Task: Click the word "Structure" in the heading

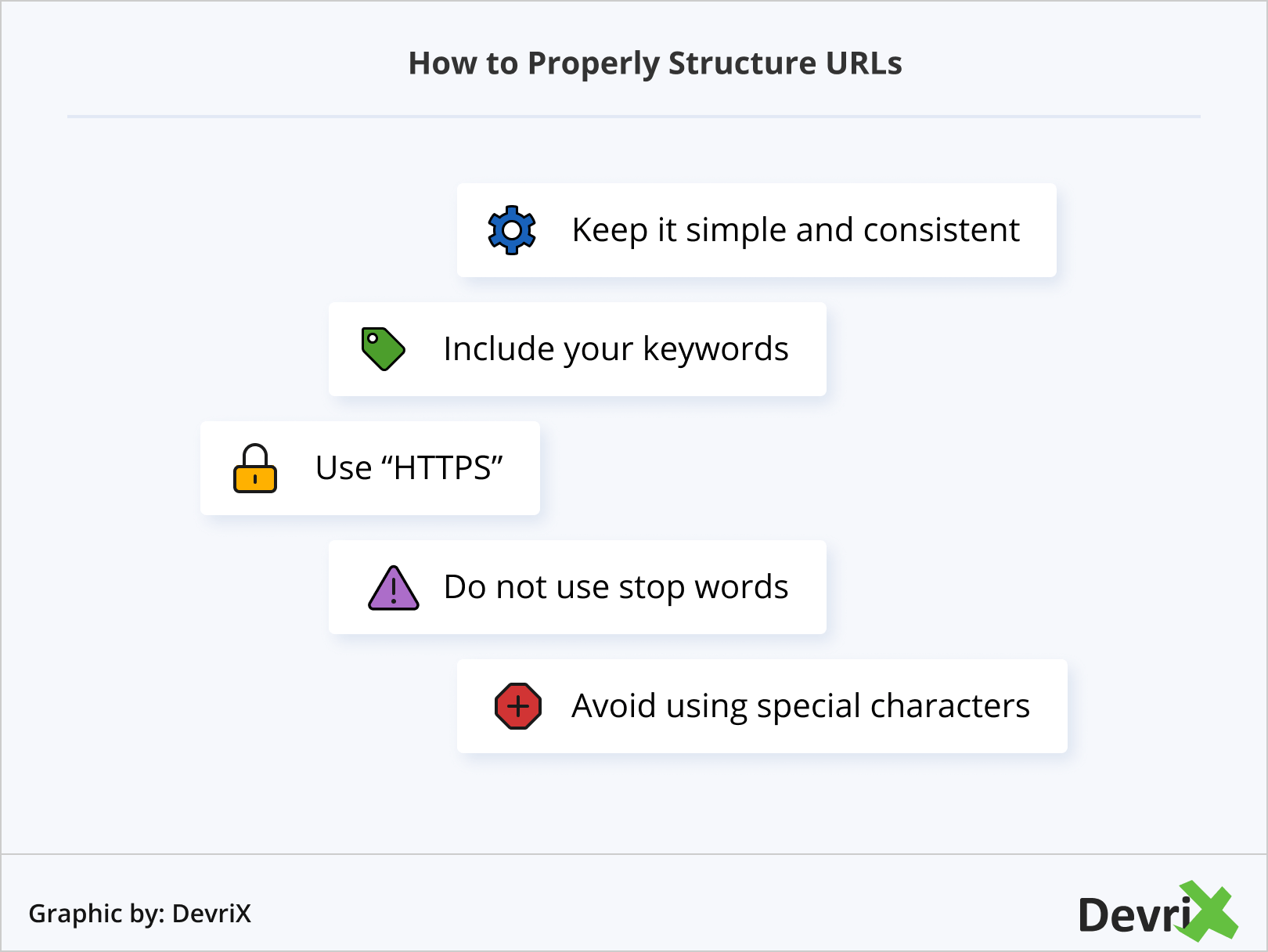Action: point(731,63)
